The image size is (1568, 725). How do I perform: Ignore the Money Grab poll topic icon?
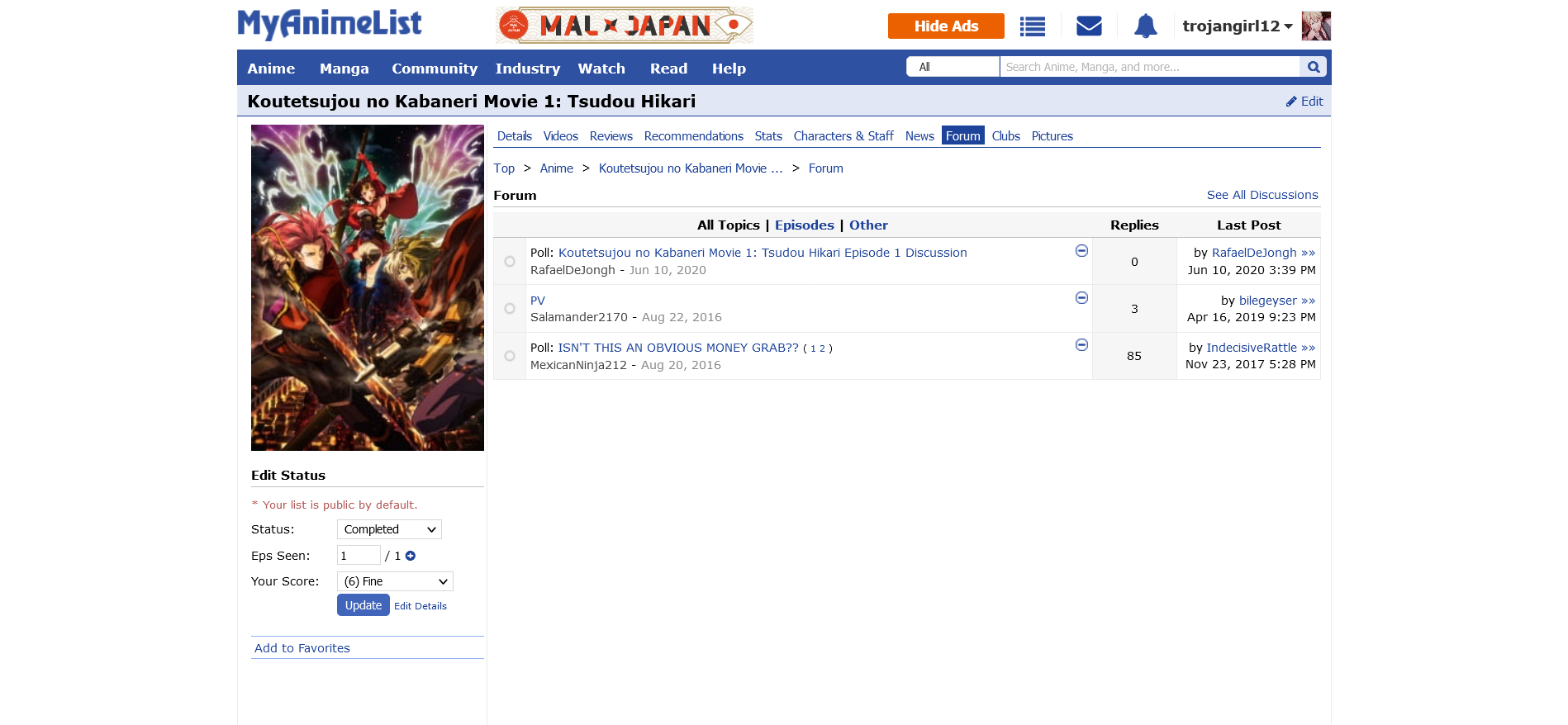[1081, 345]
